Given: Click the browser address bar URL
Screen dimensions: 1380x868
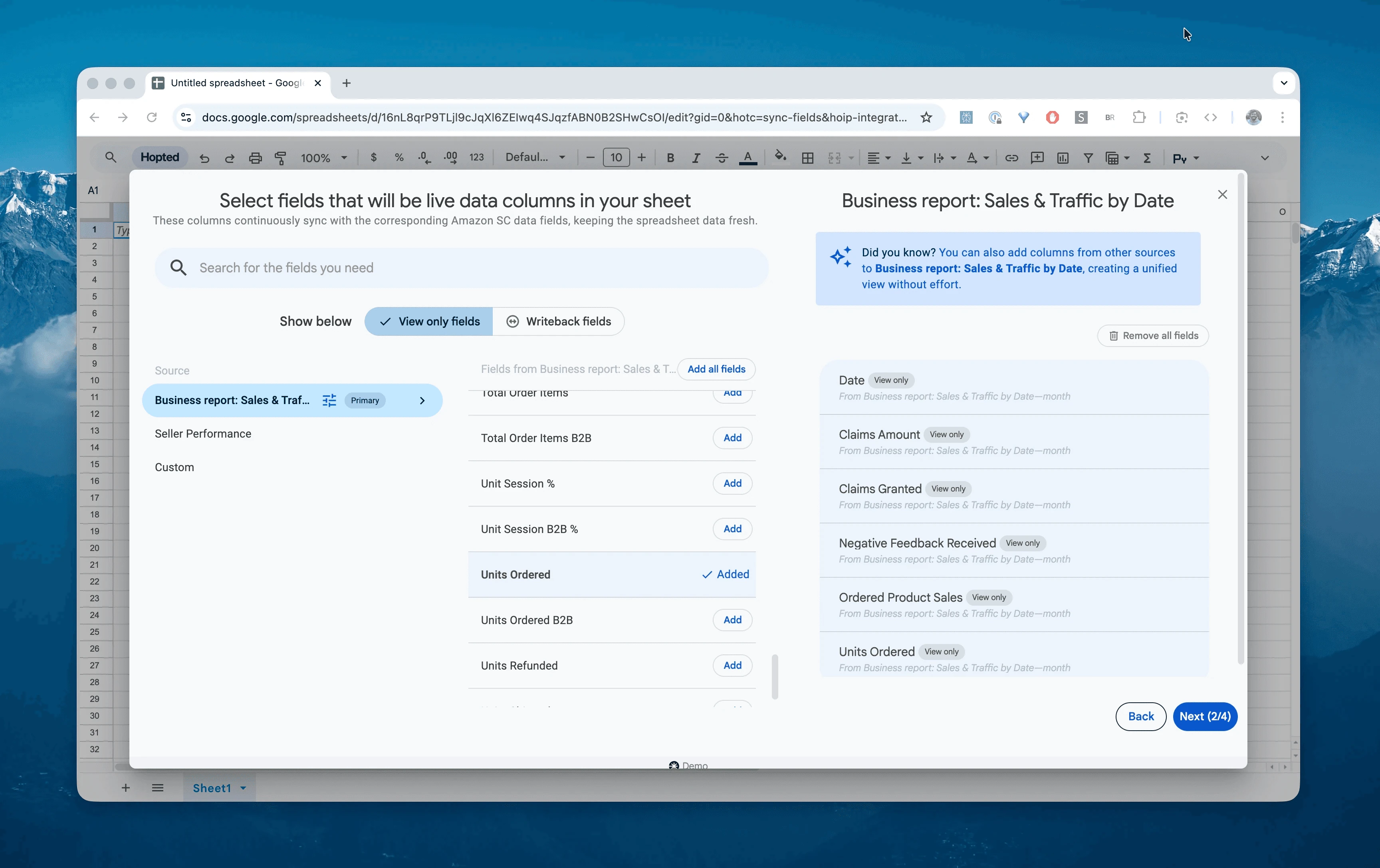Looking at the screenshot, I should pyautogui.click(x=554, y=117).
